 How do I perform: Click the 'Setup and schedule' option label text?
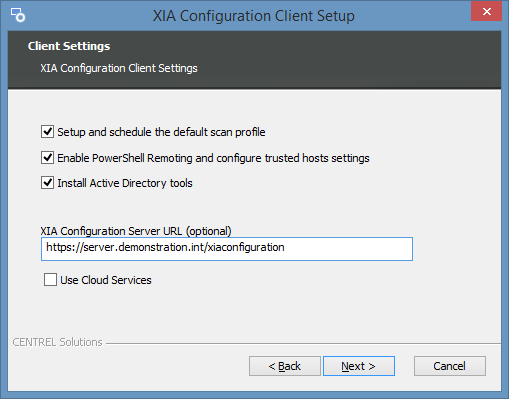[x=161, y=132]
